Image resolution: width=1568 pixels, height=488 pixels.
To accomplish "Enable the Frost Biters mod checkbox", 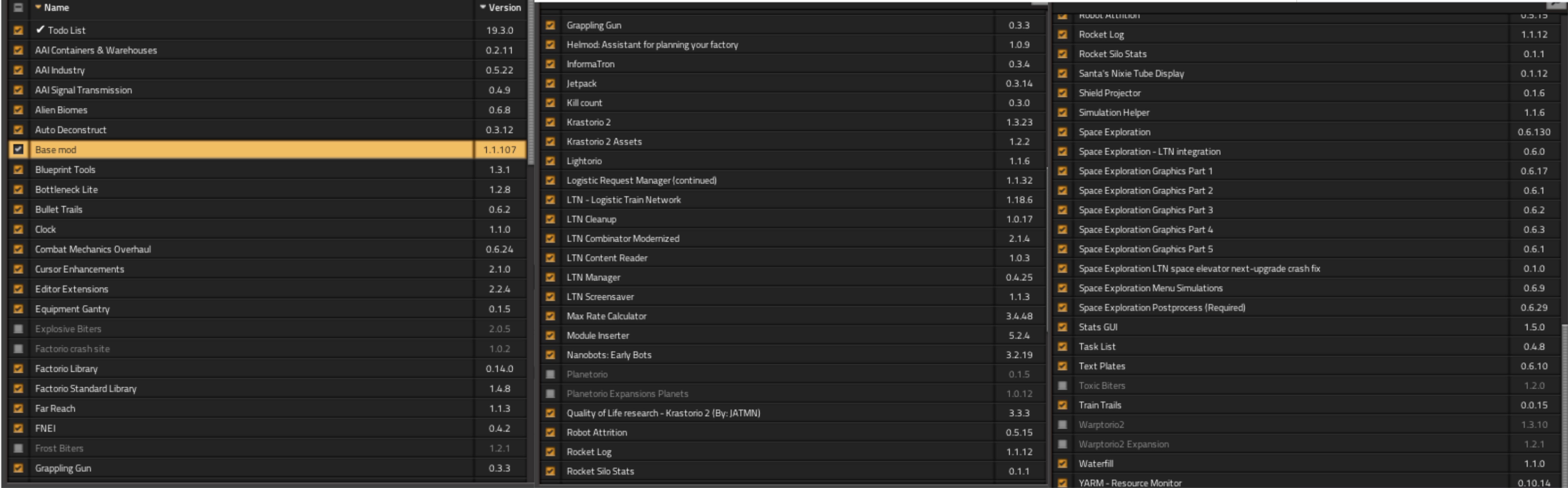I will (x=18, y=448).
